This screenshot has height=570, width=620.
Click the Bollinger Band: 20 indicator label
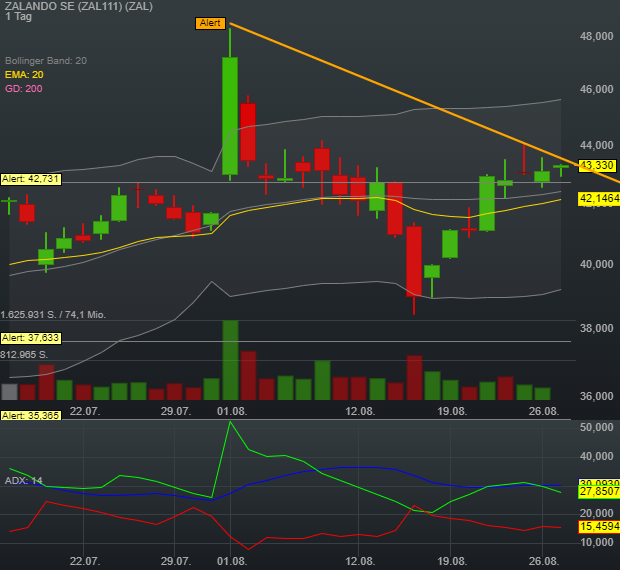(46, 60)
